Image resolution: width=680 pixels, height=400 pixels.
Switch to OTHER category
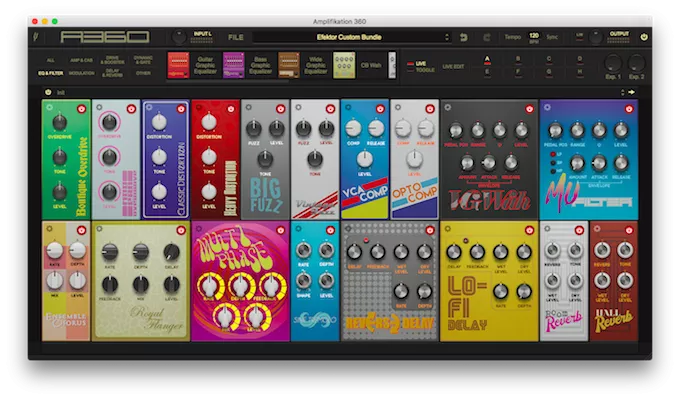(x=143, y=73)
